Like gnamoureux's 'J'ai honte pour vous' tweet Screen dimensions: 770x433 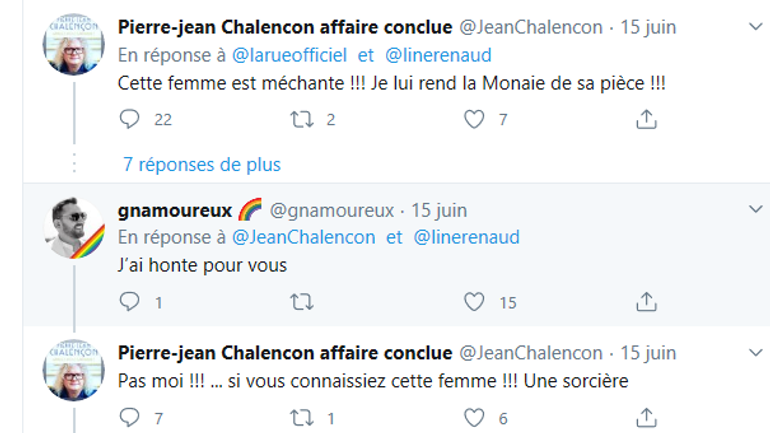(x=475, y=301)
